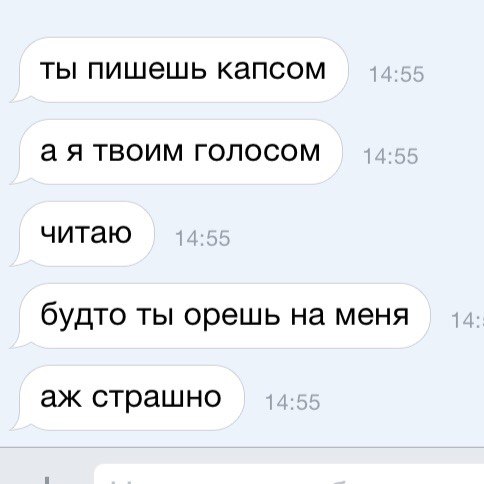Select the 'ты пишешь капсом' message bubble

(x=179, y=70)
